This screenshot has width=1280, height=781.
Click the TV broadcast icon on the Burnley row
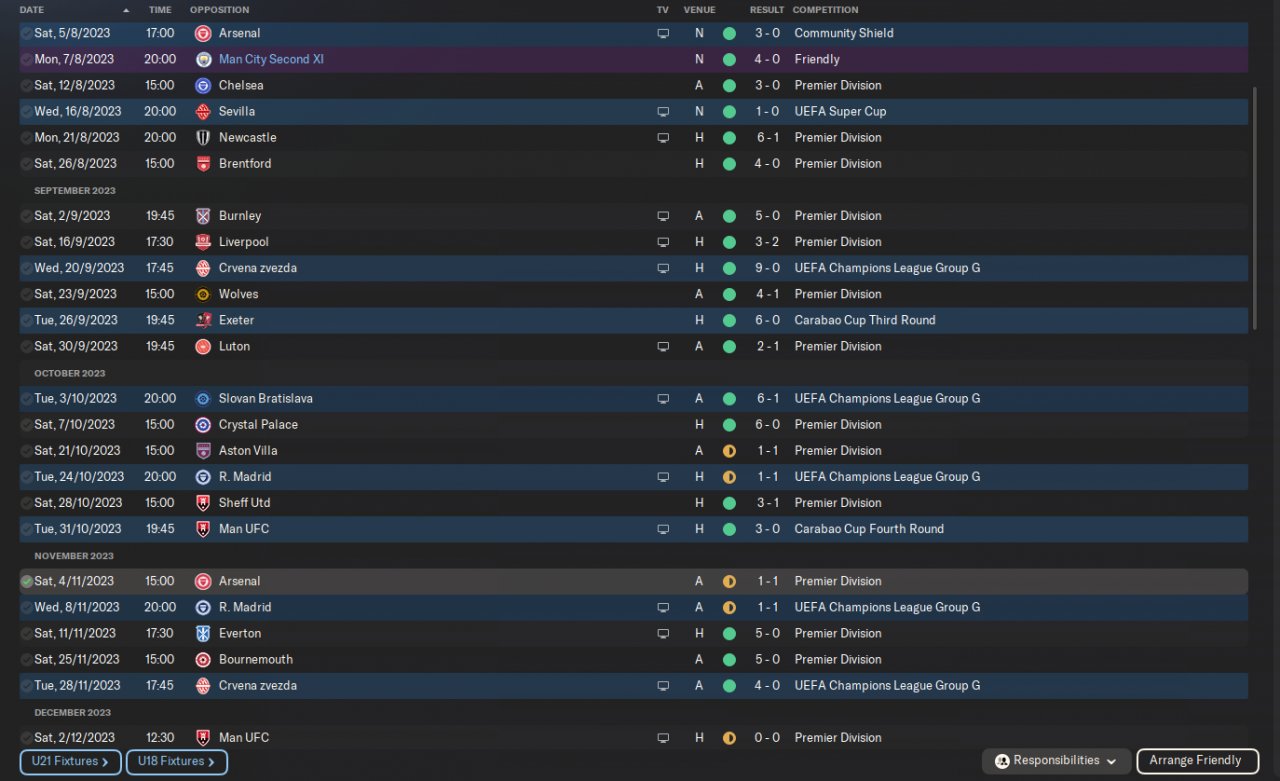(x=662, y=216)
